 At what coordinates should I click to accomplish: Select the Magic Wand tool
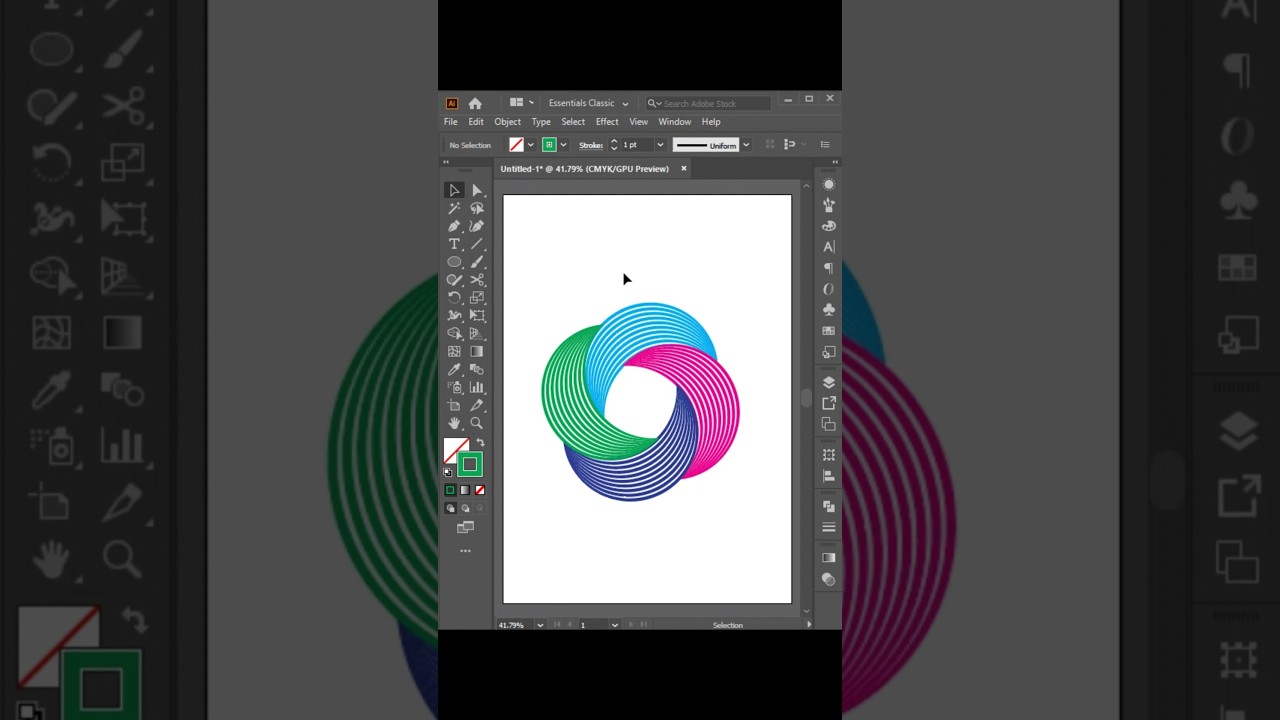[454, 208]
